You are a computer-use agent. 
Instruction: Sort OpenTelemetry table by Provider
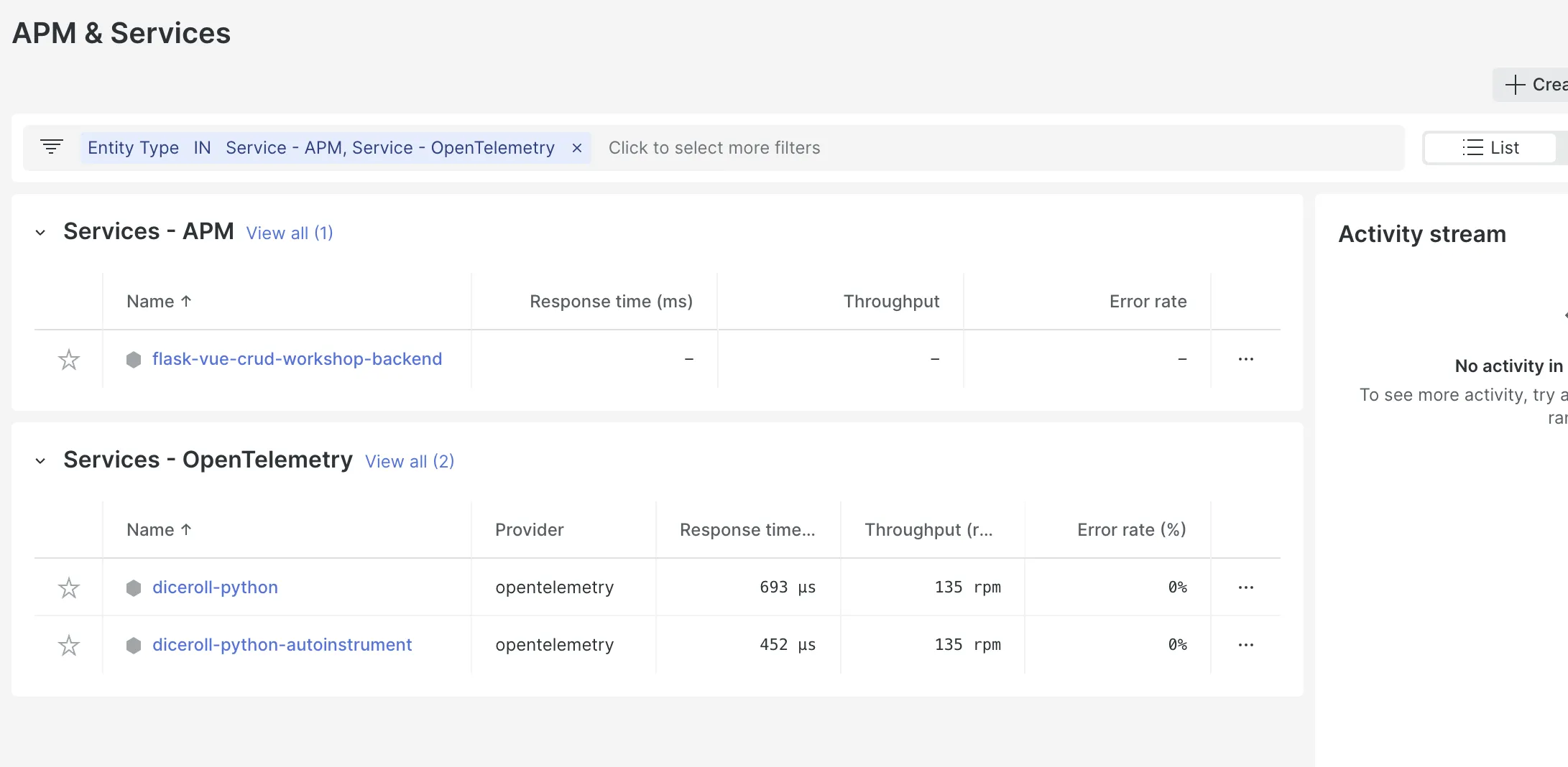point(529,530)
